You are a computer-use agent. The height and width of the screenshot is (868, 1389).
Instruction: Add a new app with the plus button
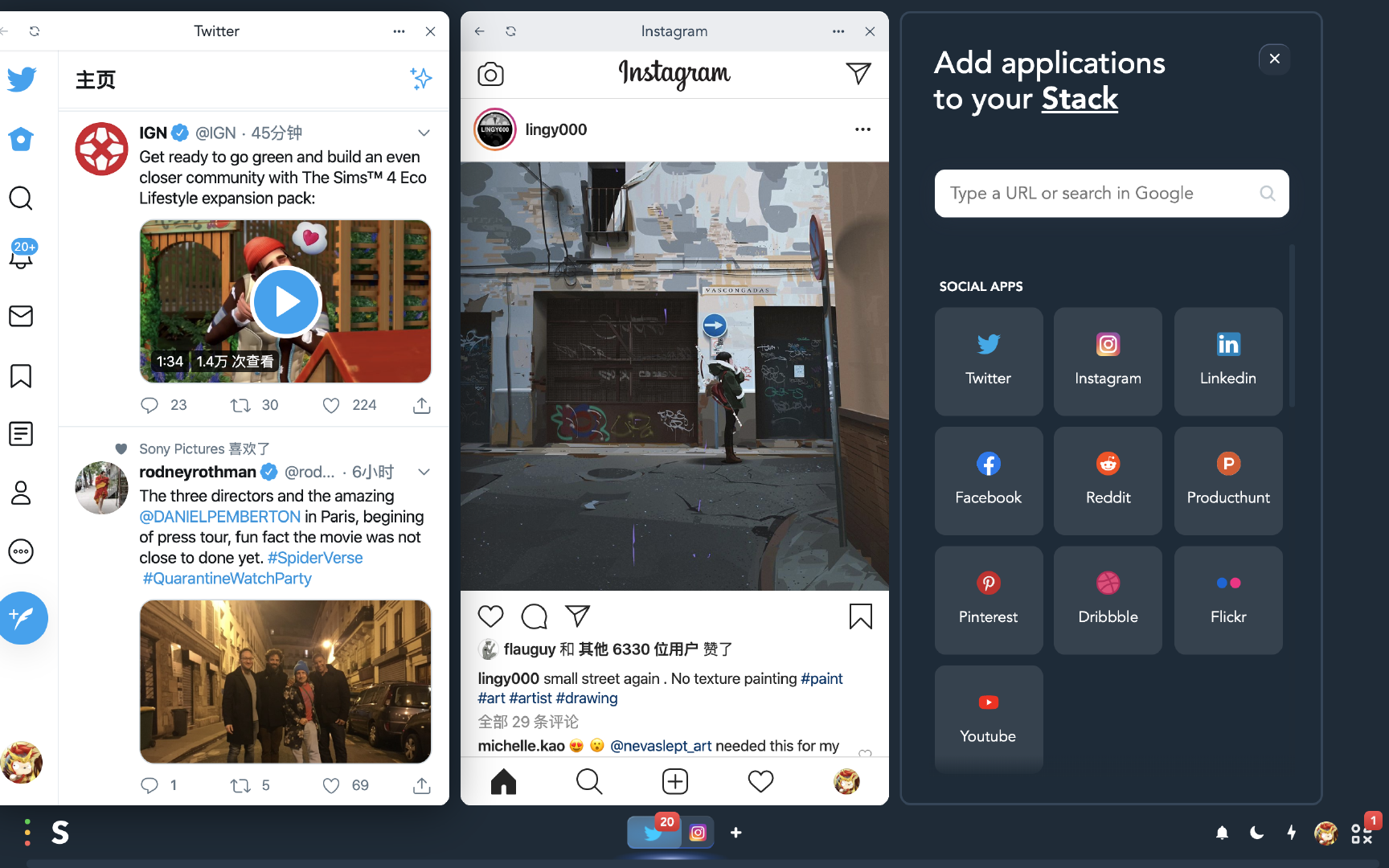(735, 833)
